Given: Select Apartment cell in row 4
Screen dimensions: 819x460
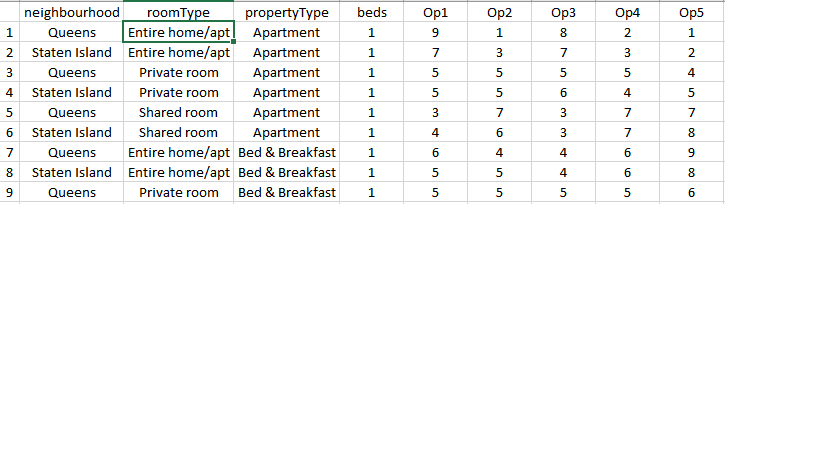Looking at the screenshot, I should (x=287, y=93).
